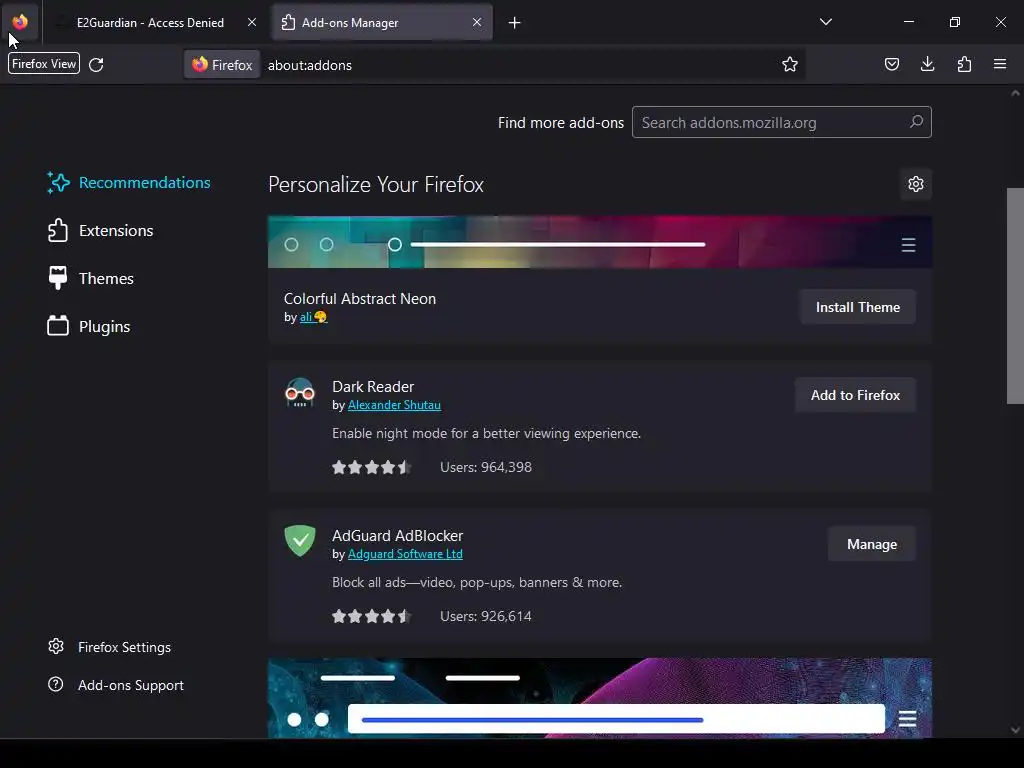Click the Dark Reader title text
Viewport: 1024px width, 768px height.
[373, 387]
